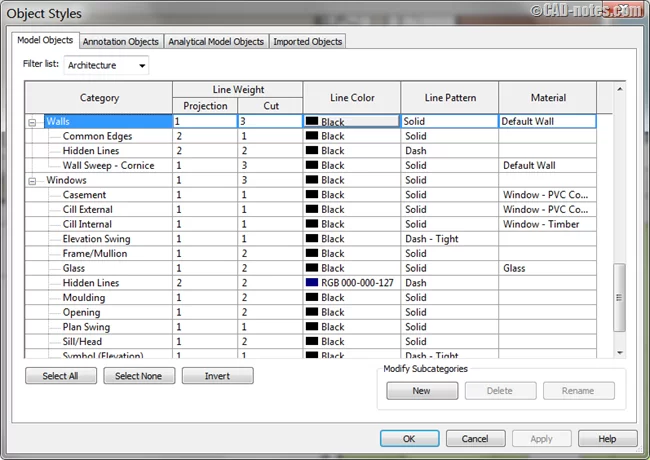Click the blue RGB 000-000-127 line color swatch

(x=313, y=283)
